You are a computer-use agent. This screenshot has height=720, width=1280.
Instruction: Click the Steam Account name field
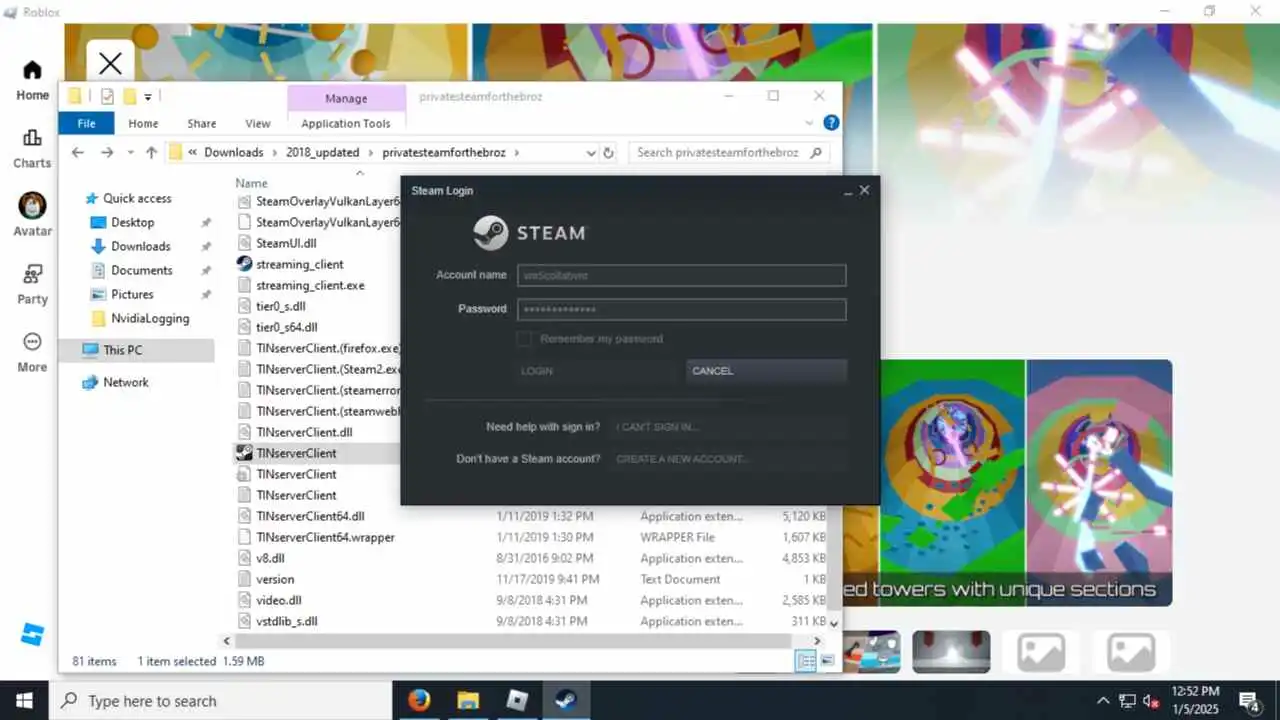pyautogui.click(x=682, y=275)
